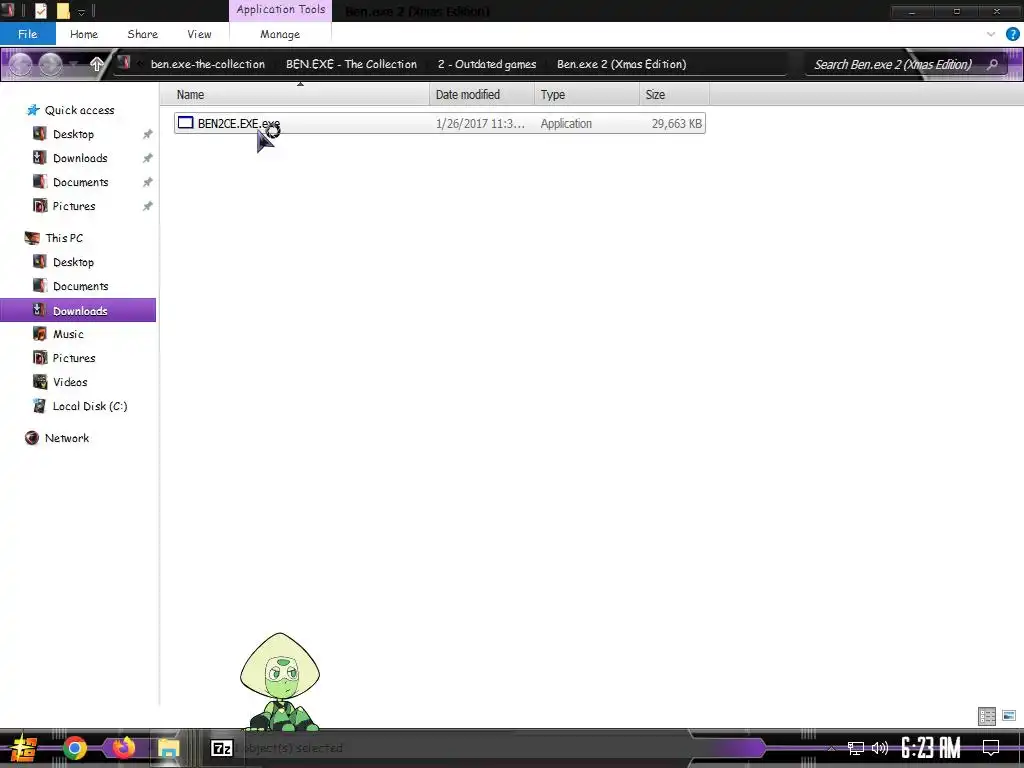Open Local Disk (C:)
Image resolution: width=1024 pixels, height=768 pixels.
[x=90, y=406]
